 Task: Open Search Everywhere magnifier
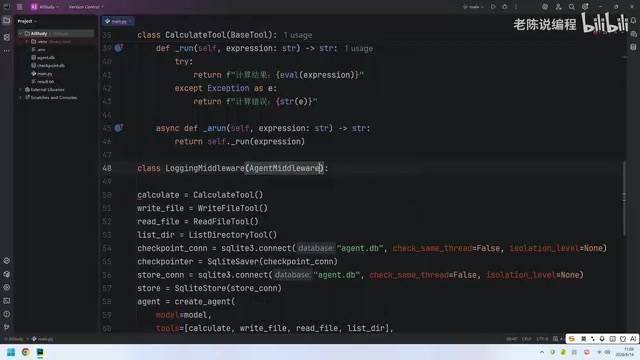tap(571, 7)
